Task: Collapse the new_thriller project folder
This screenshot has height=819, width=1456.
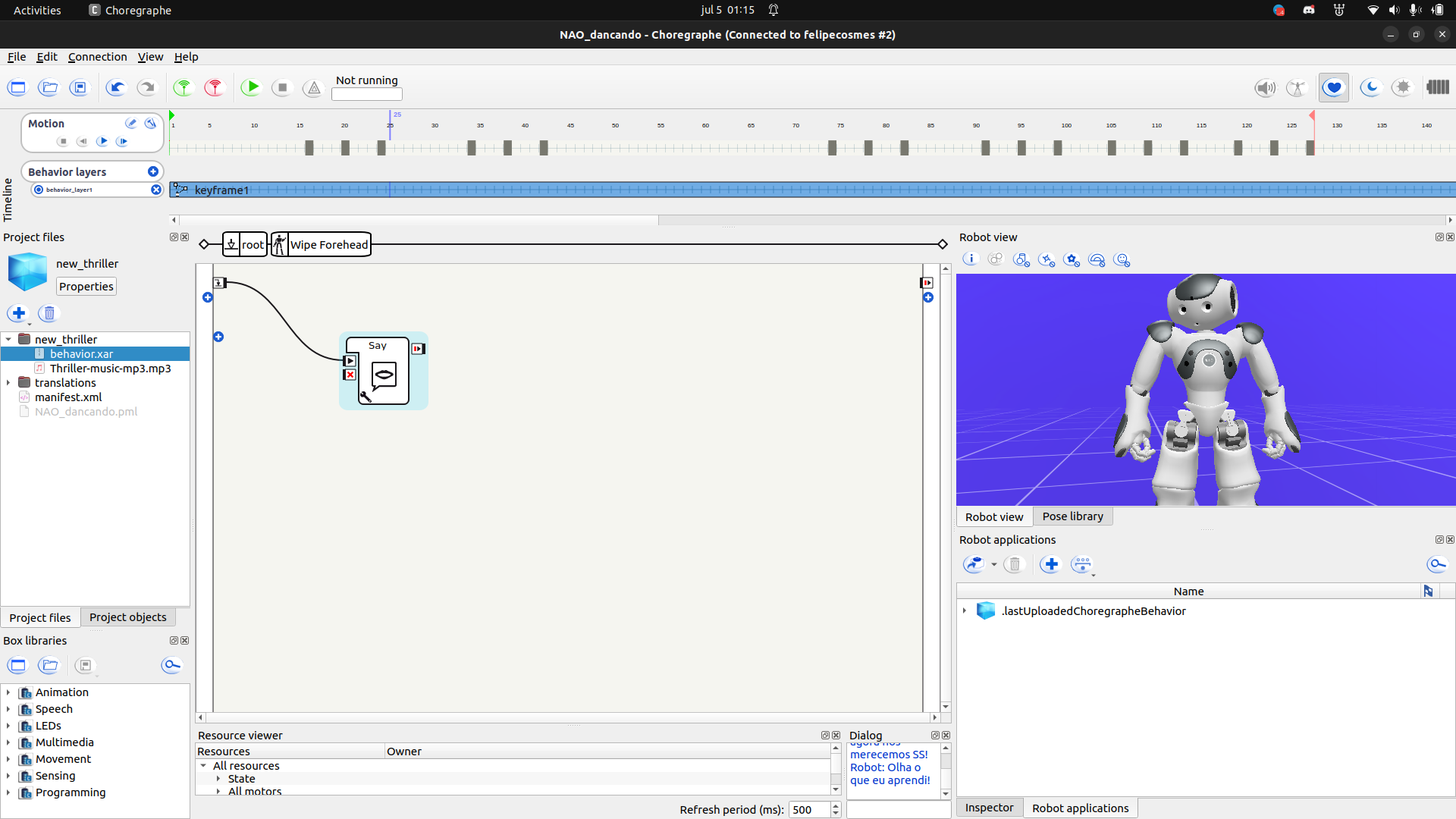Action: click(8, 339)
